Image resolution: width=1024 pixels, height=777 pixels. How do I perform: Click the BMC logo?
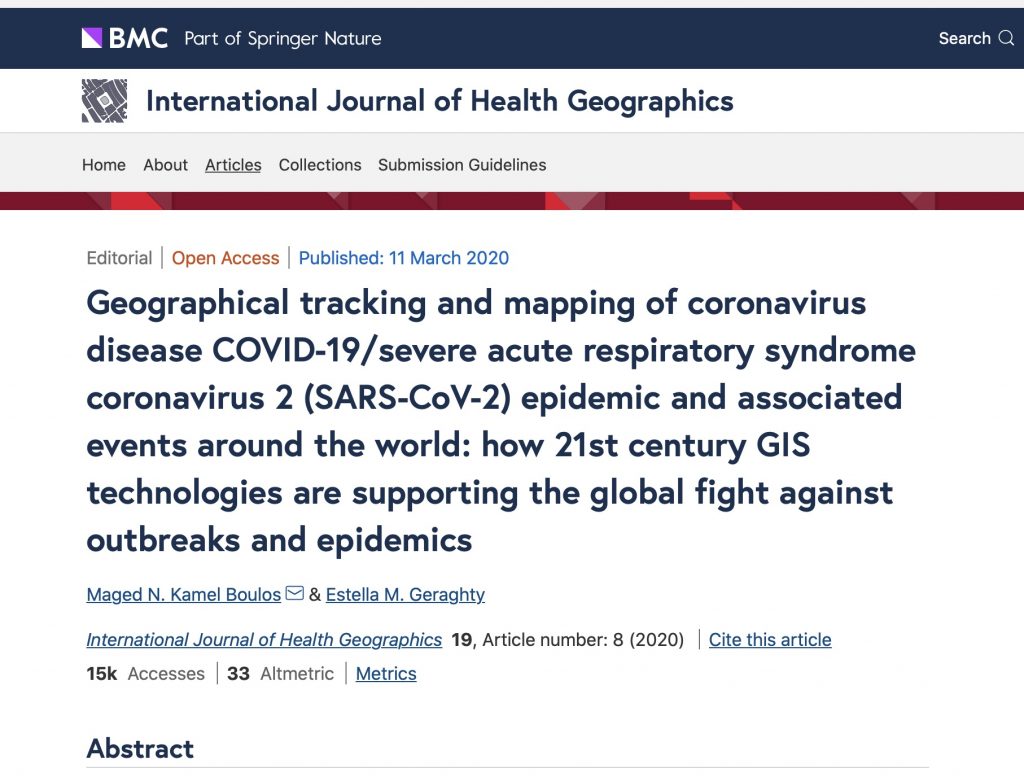(125, 38)
